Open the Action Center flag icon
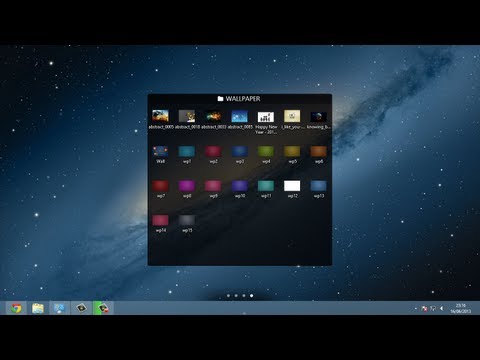 [424, 309]
